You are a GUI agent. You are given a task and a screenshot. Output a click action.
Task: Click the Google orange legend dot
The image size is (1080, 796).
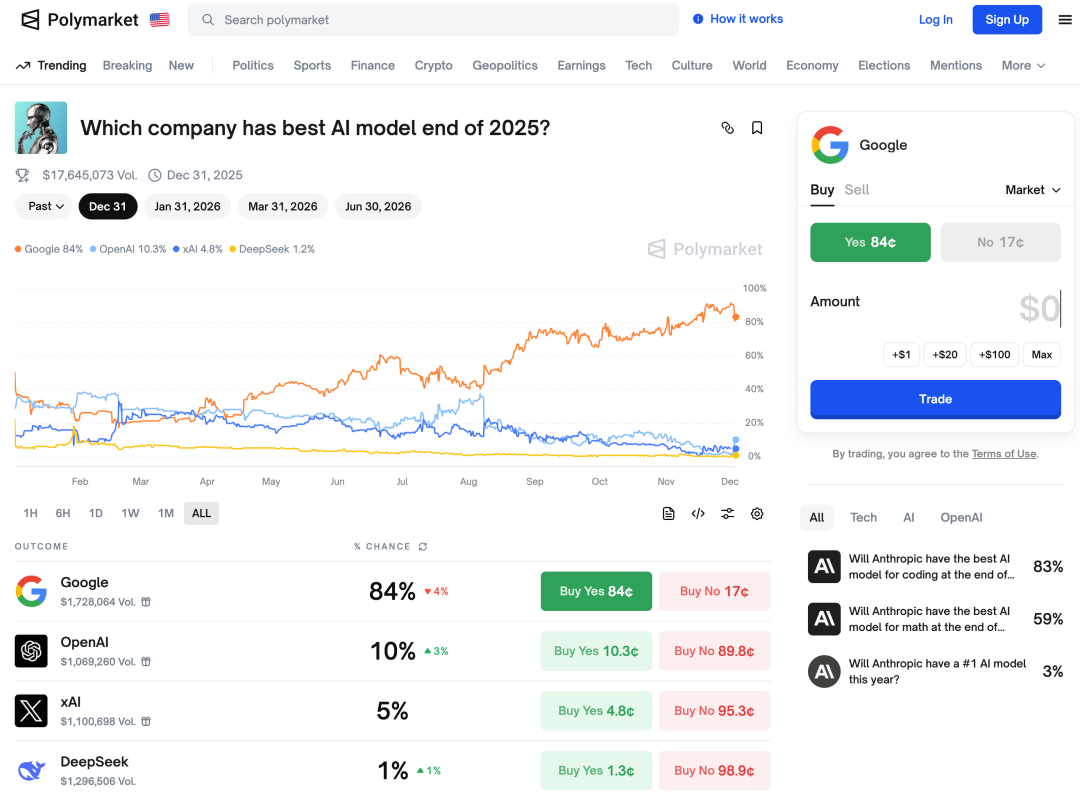coord(18,249)
